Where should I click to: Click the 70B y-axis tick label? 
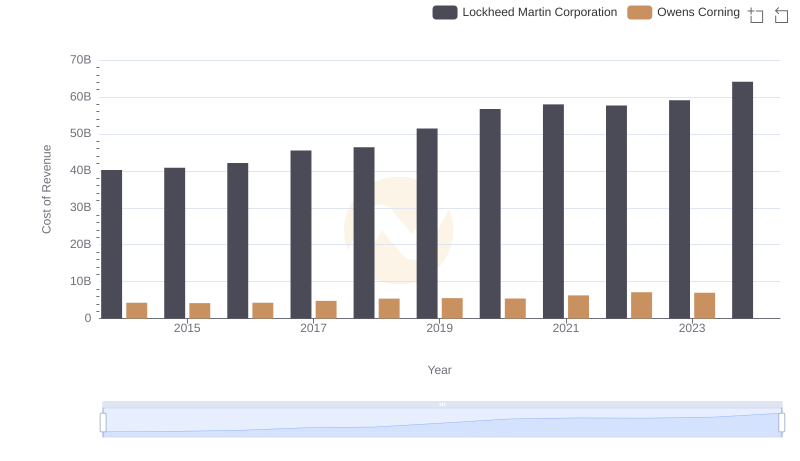(81, 60)
